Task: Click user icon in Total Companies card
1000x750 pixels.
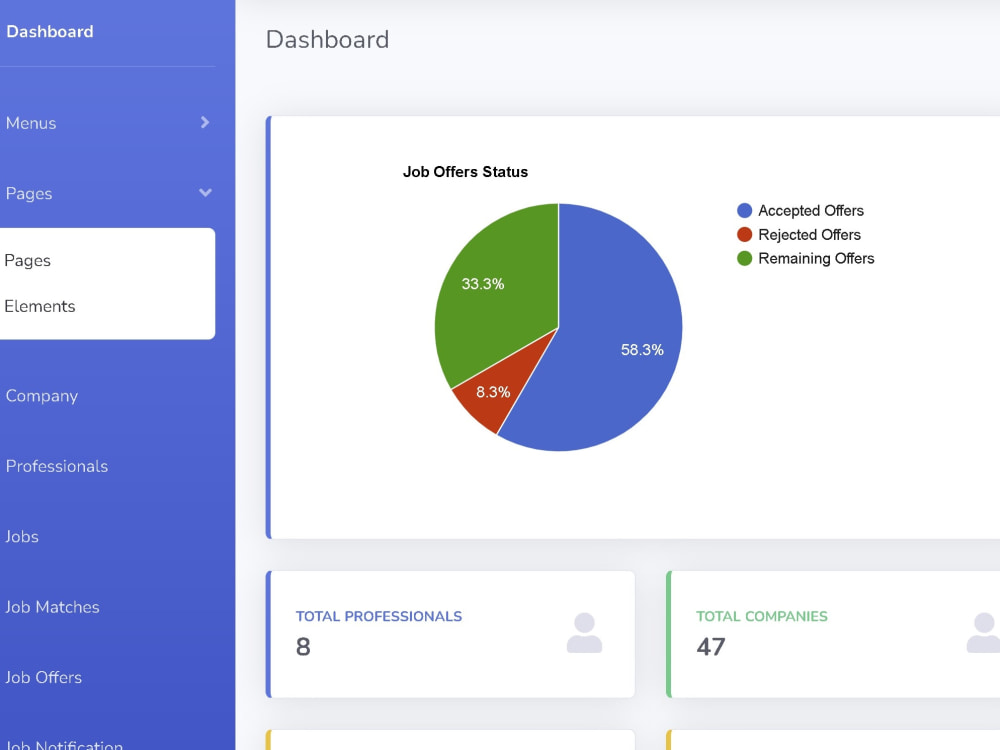Action: pyautogui.click(x=983, y=633)
